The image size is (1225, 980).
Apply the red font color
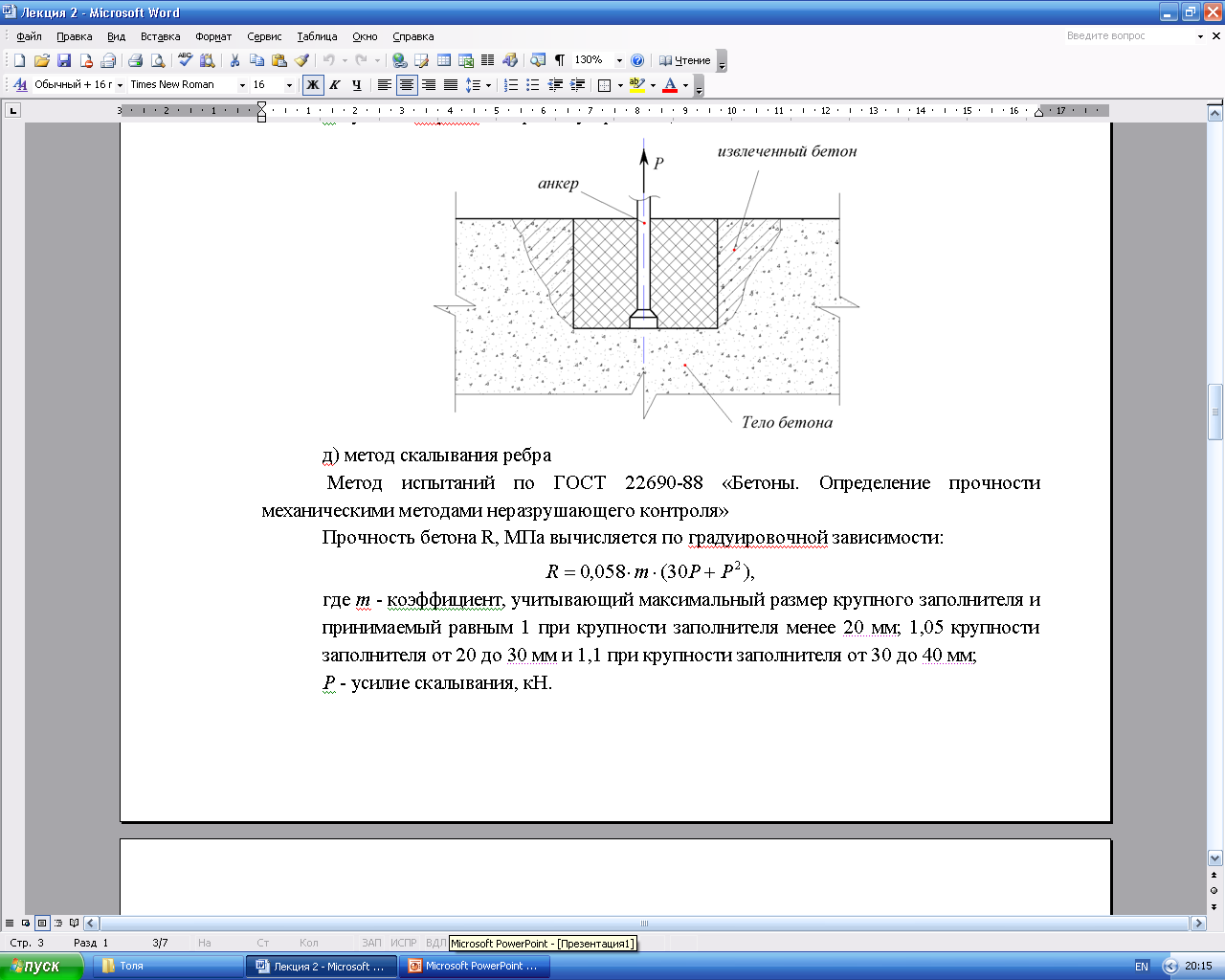pyautogui.click(x=670, y=85)
